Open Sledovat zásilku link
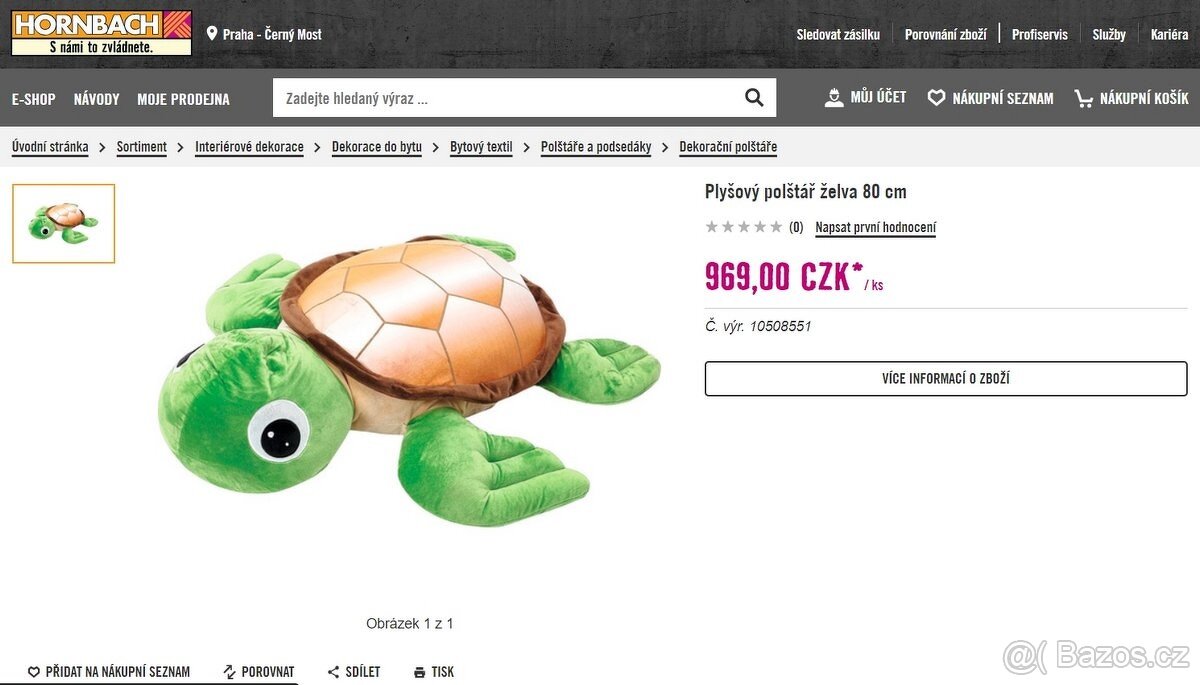This screenshot has width=1200, height=685. coord(838,34)
